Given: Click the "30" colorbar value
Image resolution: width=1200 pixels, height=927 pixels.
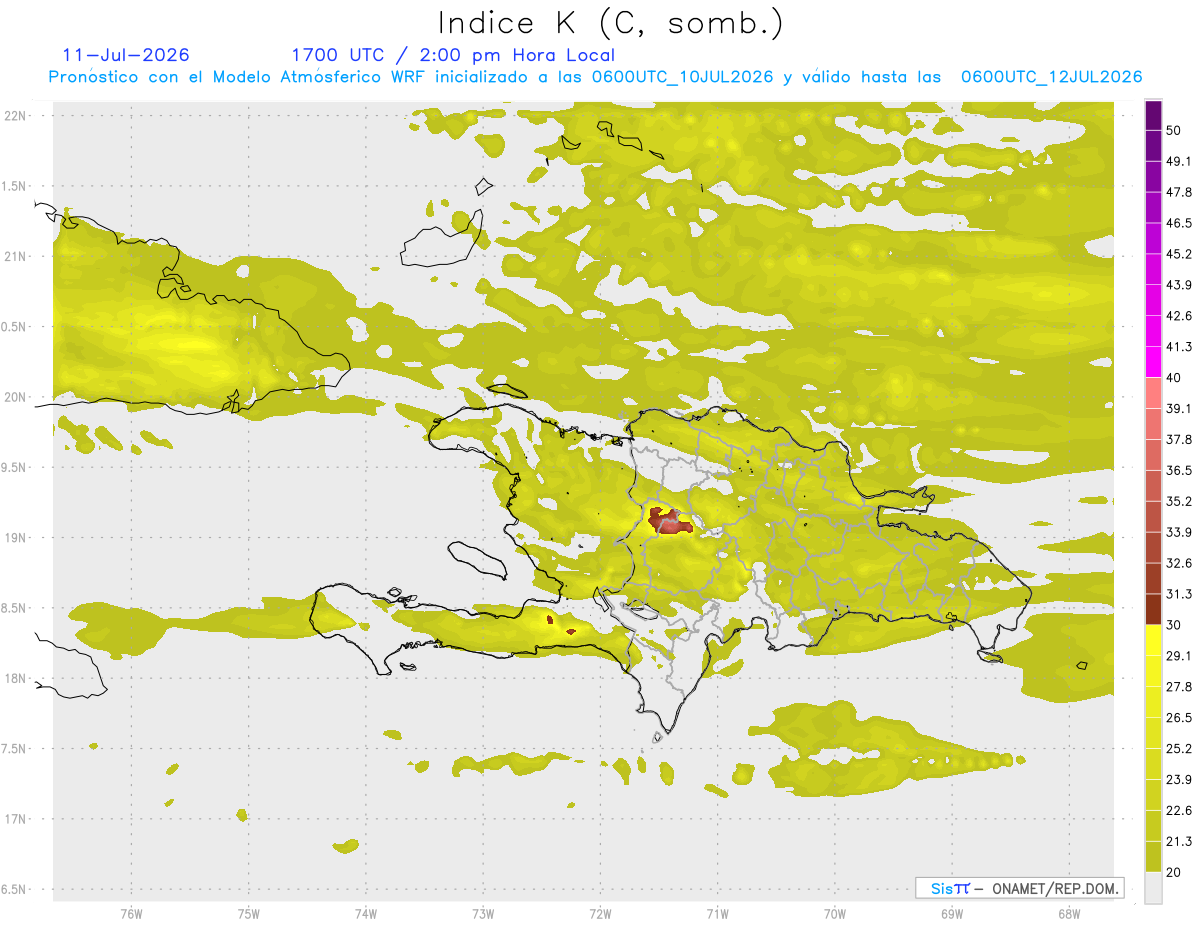Looking at the screenshot, I should click(1175, 625).
